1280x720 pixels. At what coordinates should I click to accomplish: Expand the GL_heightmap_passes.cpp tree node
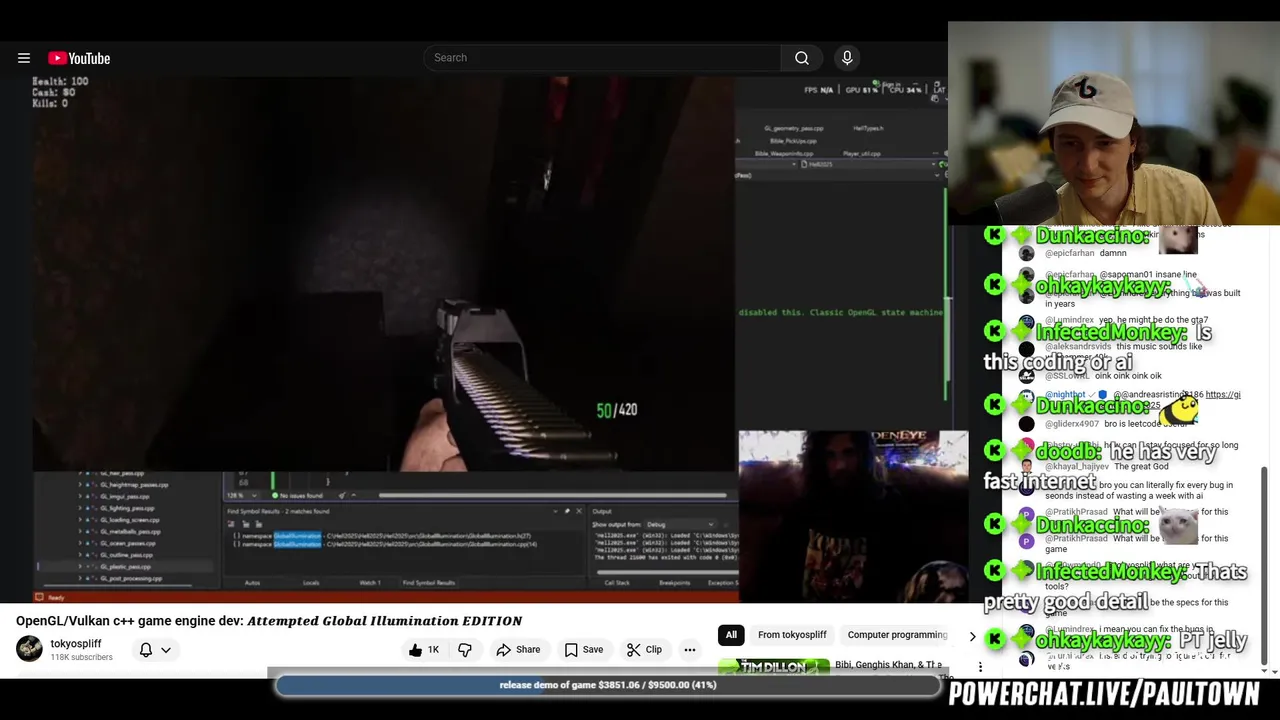click(x=80, y=485)
